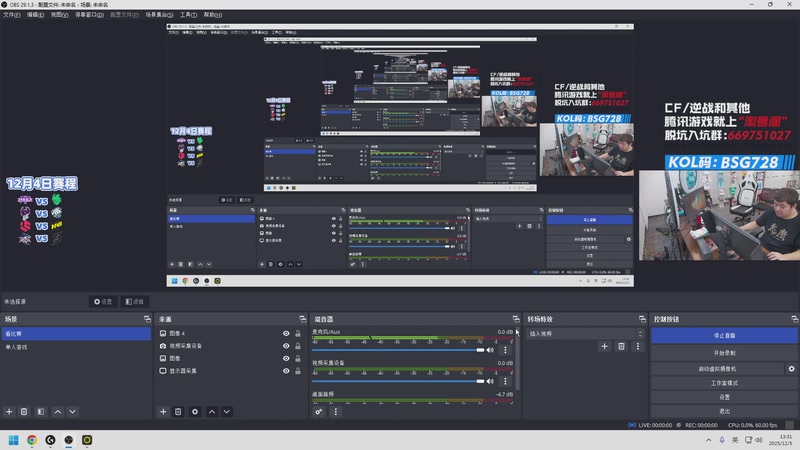Add a scene transition with plus icon
This screenshot has height=450, width=800.
(x=605, y=346)
